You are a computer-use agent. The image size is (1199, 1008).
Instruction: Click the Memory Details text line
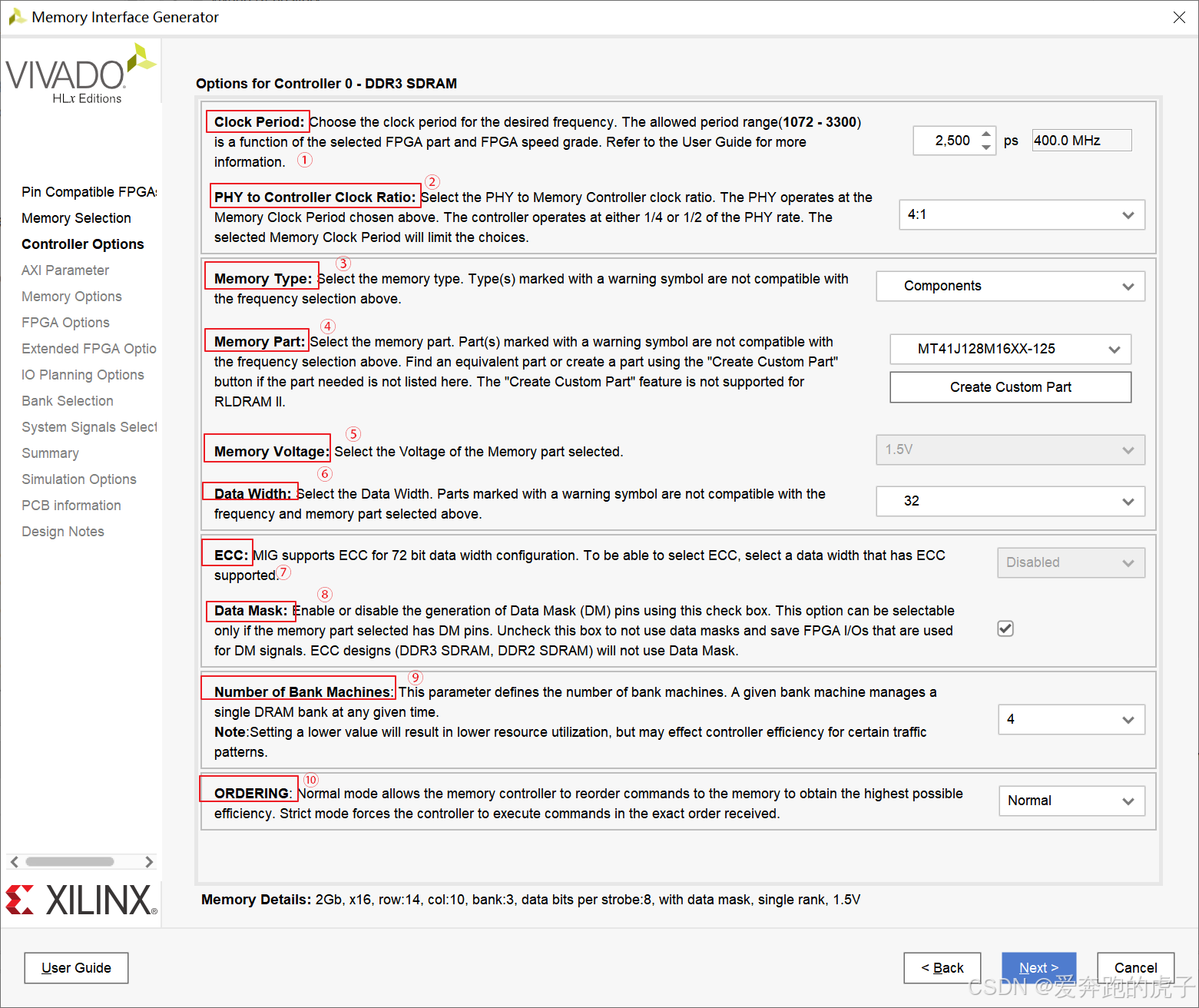click(531, 900)
